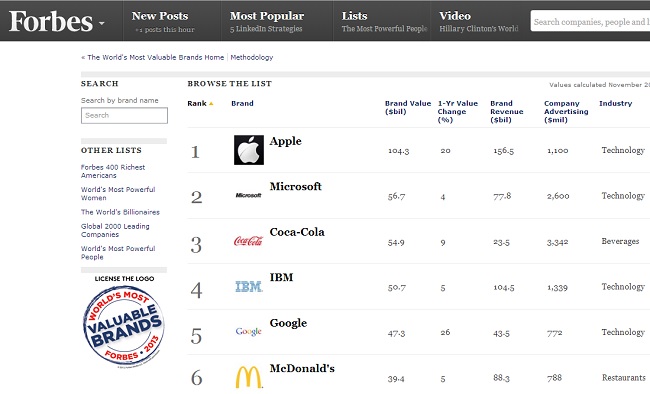Click the Google logo in row five

248,331
